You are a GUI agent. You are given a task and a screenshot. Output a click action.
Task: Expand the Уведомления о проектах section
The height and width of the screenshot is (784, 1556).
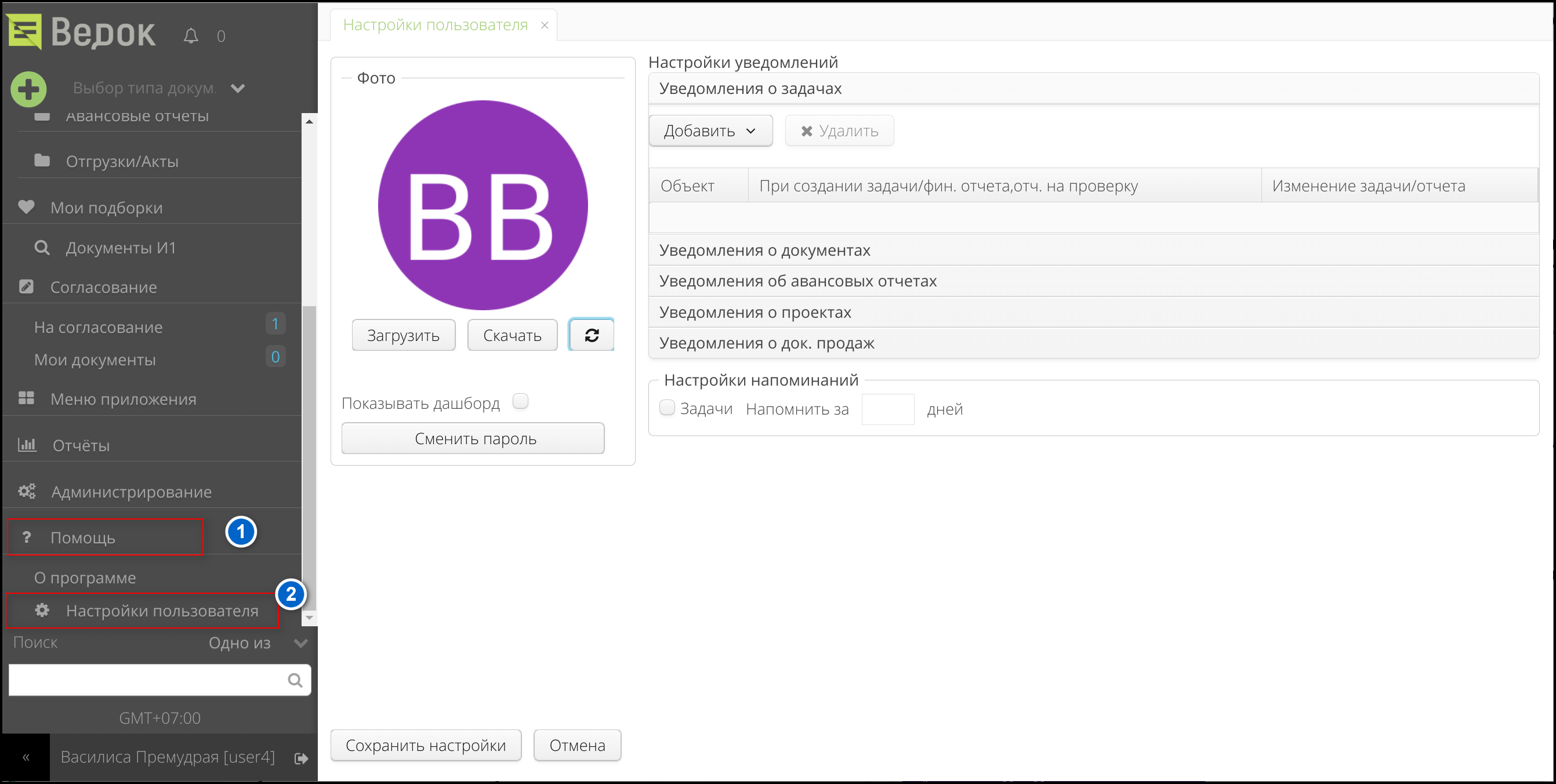(x=755, y=311)
